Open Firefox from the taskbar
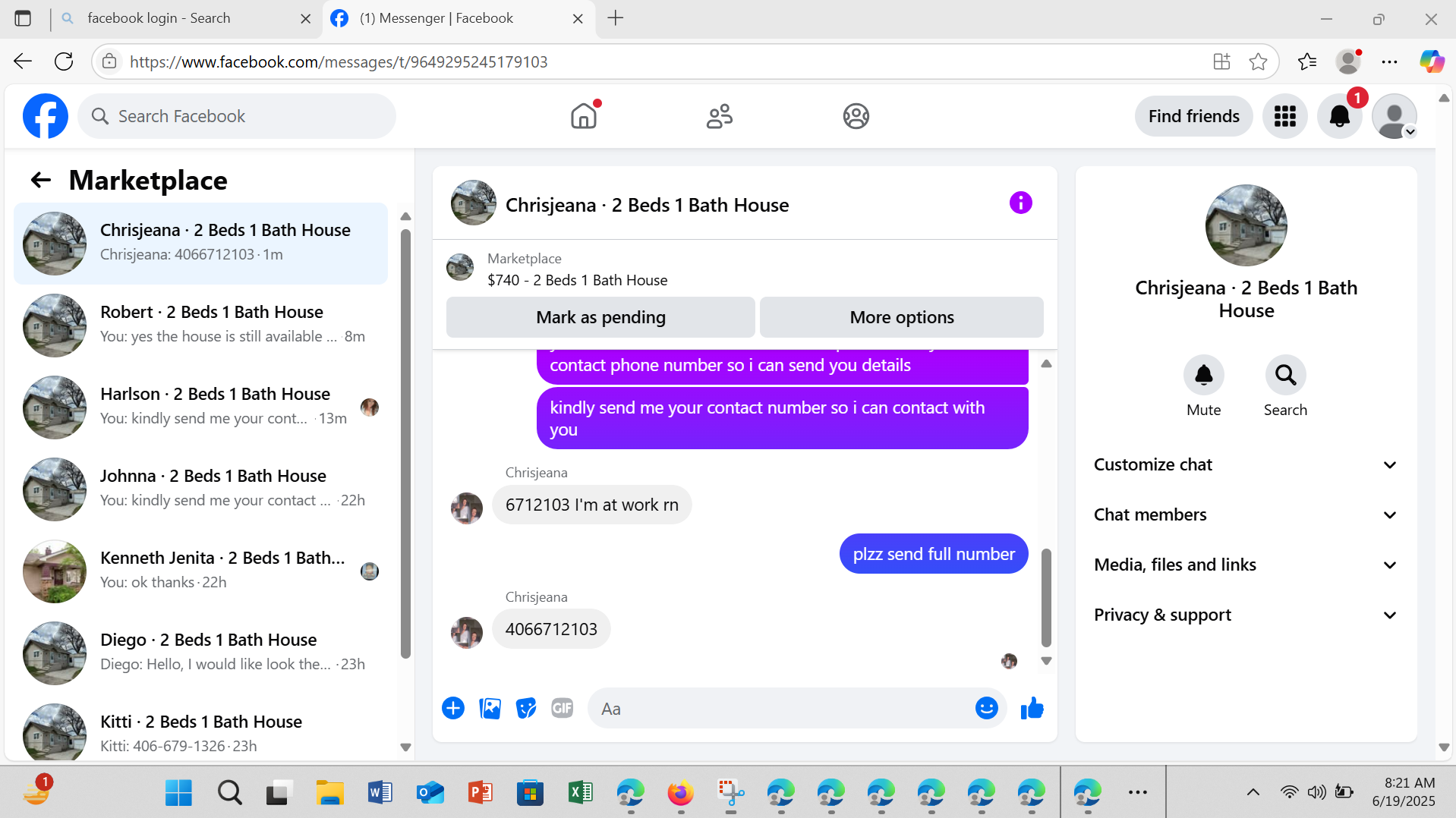The image size is (1456, 818). point(680,793)
